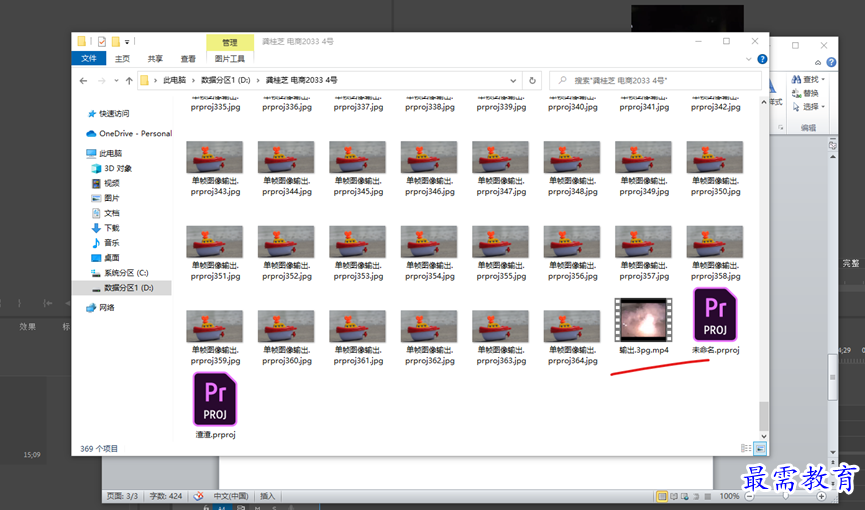Image resolution: width=865 pixels, height=510 pixels.
Task: Expand the Explorer ribbon with the chevron
Action: (x=749, y=59)
